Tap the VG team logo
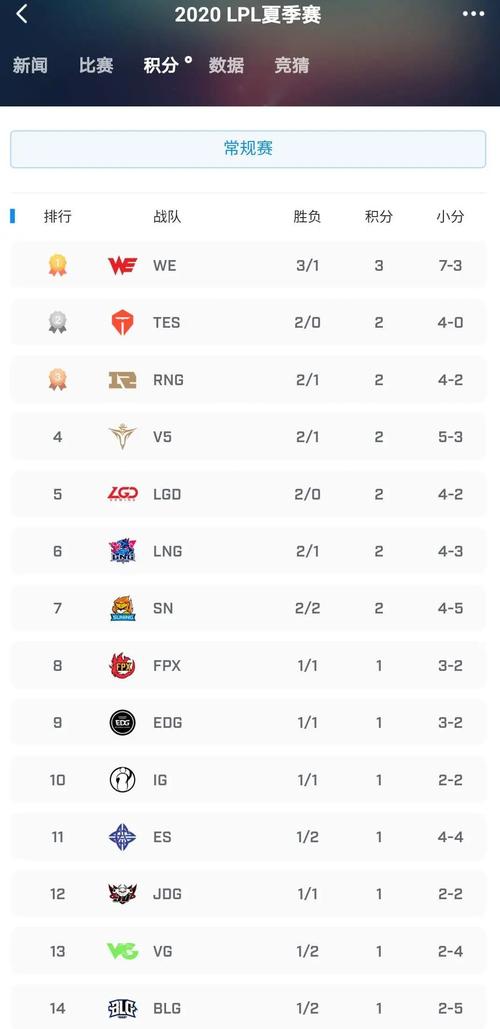This screenshot has height=1029, width=500. point(123,951)
